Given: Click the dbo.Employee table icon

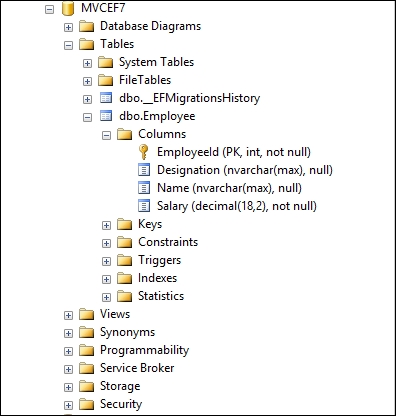Looking at the screenshot, I should coord(106,116).
